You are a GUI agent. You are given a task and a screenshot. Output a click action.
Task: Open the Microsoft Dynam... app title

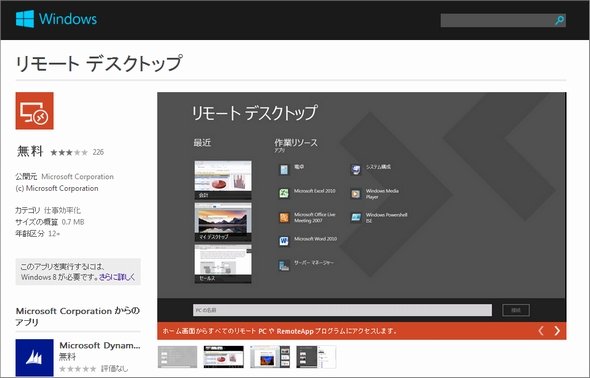100,345
